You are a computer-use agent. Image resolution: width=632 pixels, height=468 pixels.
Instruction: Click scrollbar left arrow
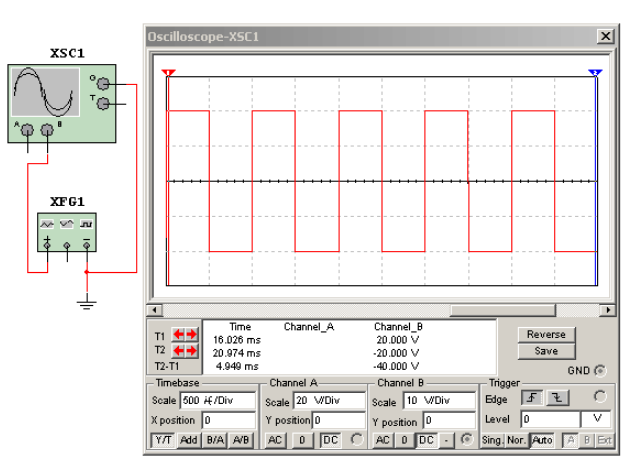coord(154,310)
